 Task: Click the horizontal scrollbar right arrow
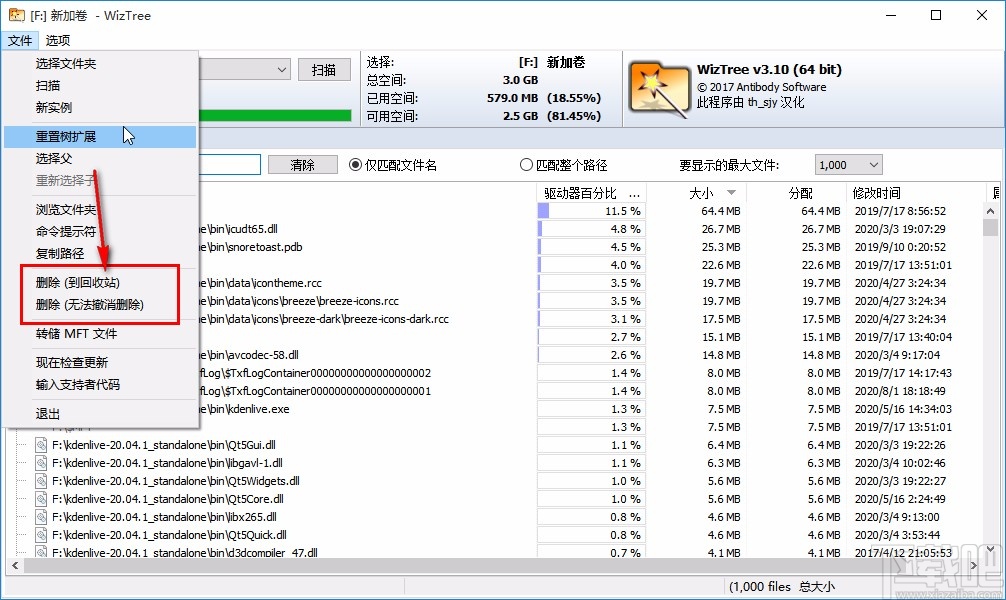coord(974,565)
